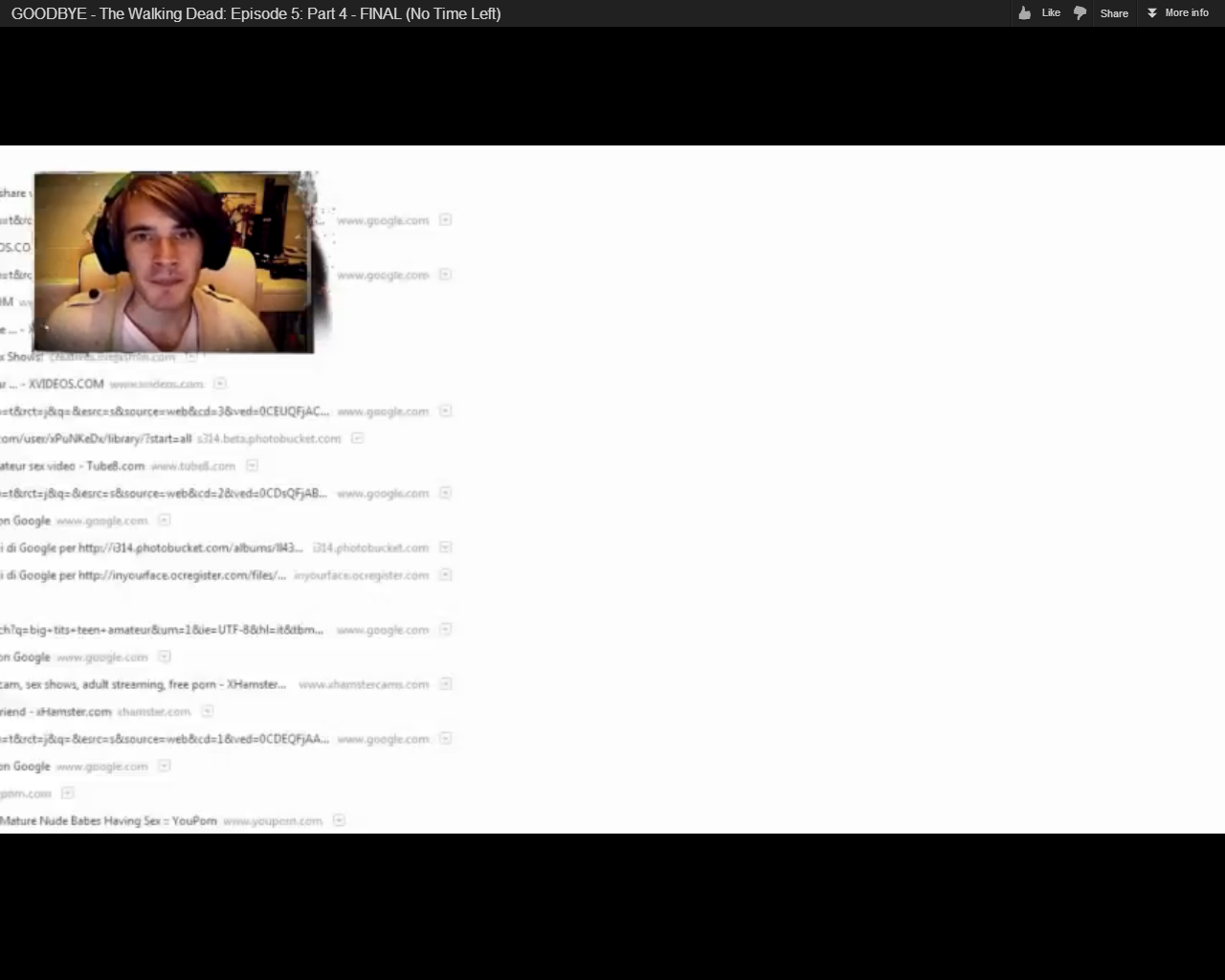This screenshot has width=1225, height=980.
Task: Click the video title GOODBYE - The Walking Dead
Action: (256, 13)
